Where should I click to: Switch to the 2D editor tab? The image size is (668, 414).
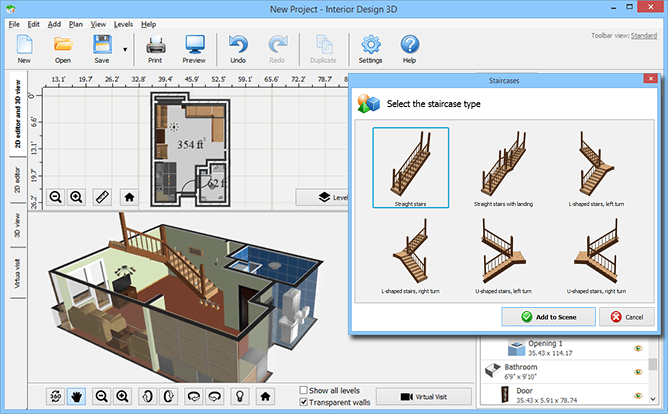pyautogui.click(x=17, y=180)
